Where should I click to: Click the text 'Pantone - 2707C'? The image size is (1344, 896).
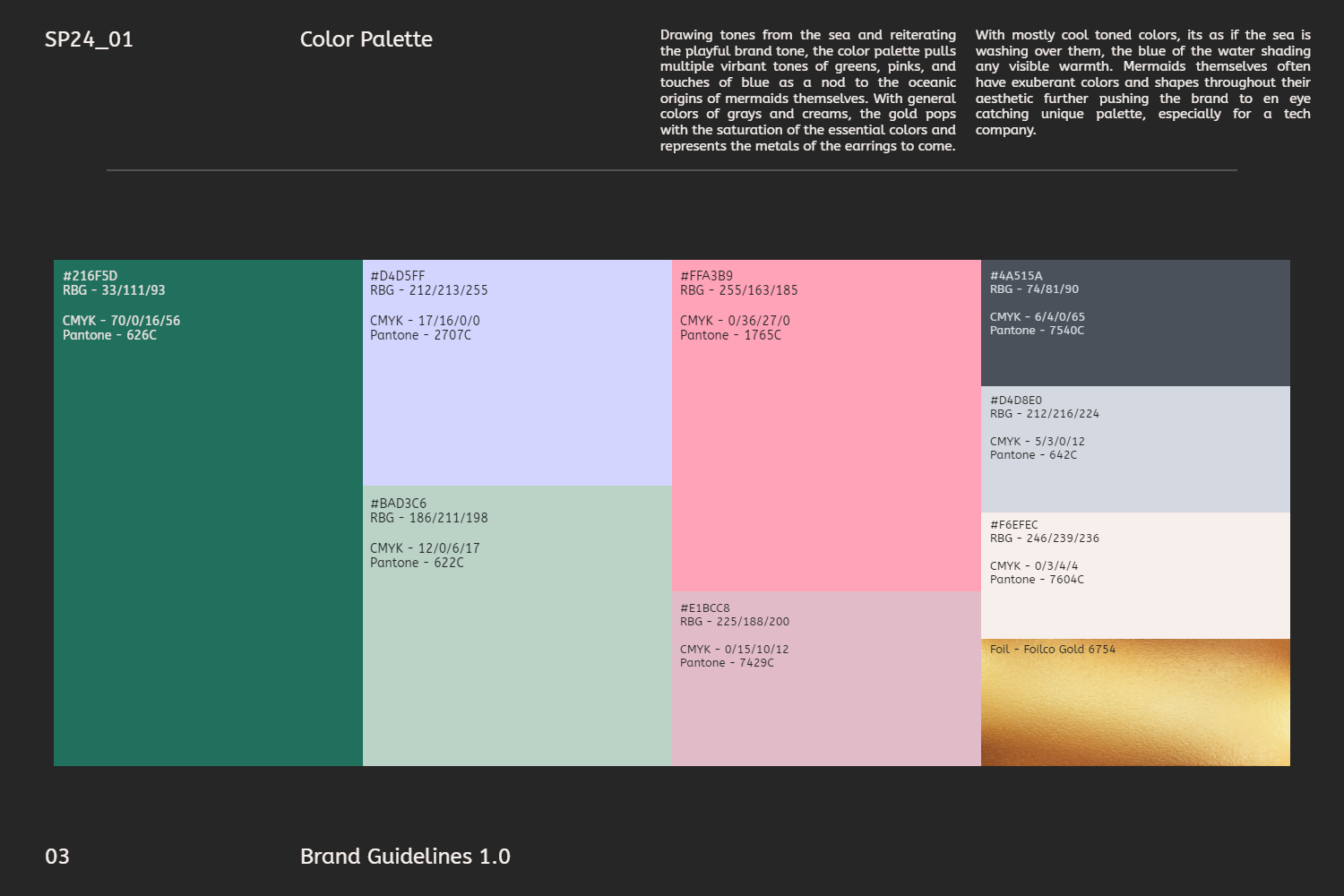tap(420, 335)
